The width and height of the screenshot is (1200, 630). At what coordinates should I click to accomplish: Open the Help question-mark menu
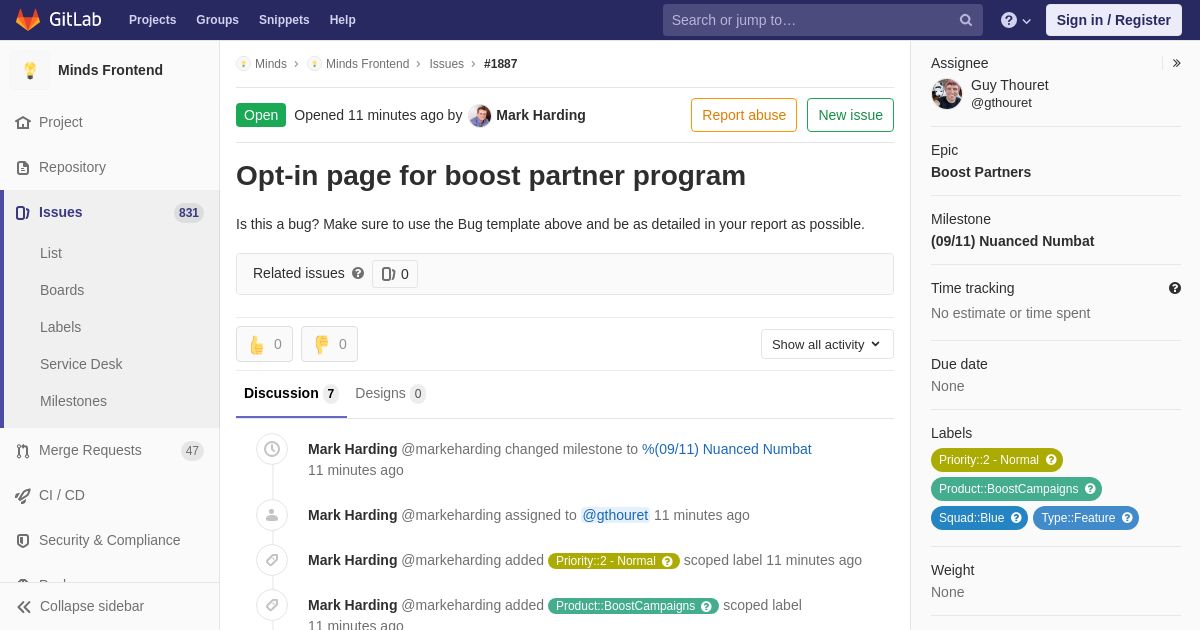click(x=1016, y=20)
